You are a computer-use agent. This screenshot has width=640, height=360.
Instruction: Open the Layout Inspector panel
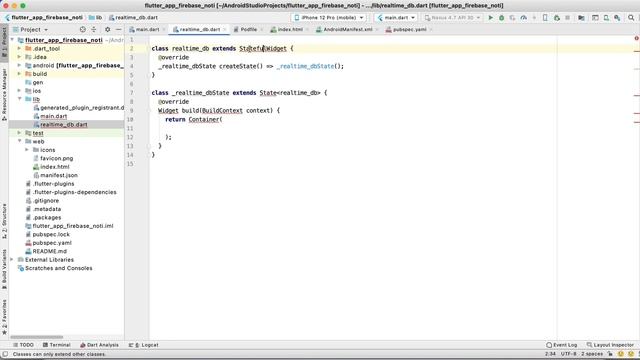click(610, 345)
